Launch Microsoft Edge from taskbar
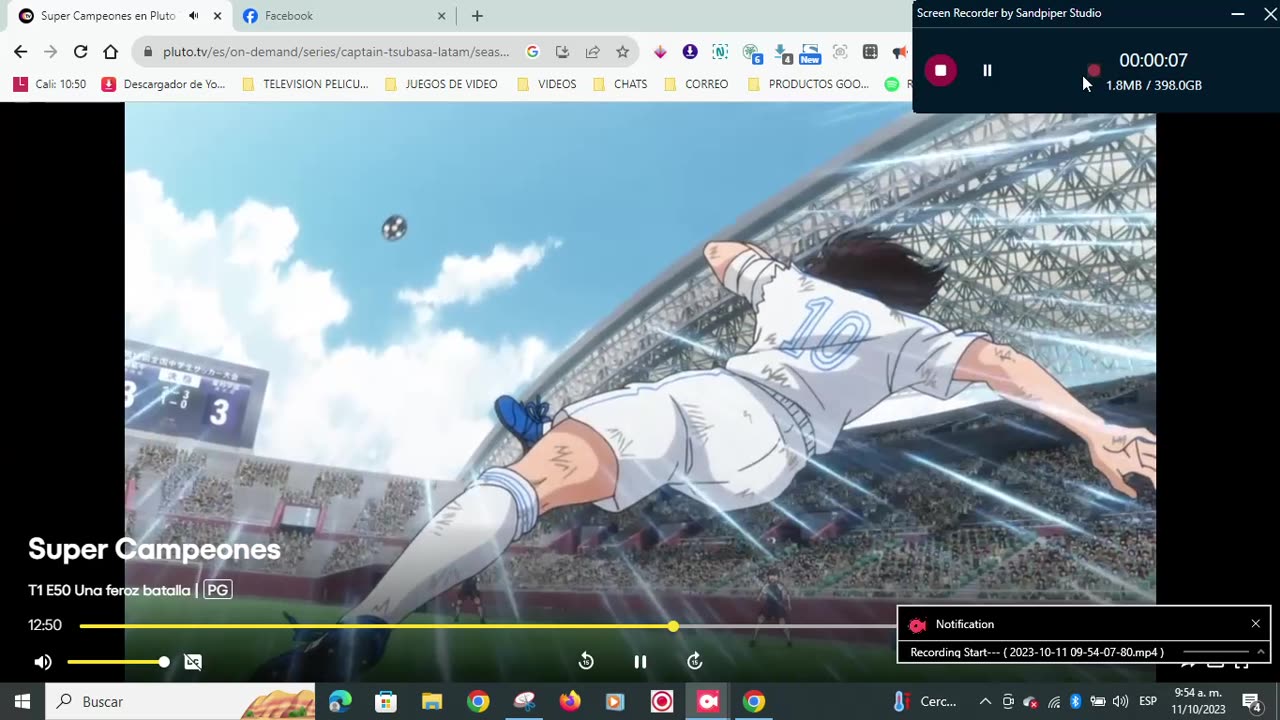Viewport: 1280px width, 720px height. pos(340,702)
